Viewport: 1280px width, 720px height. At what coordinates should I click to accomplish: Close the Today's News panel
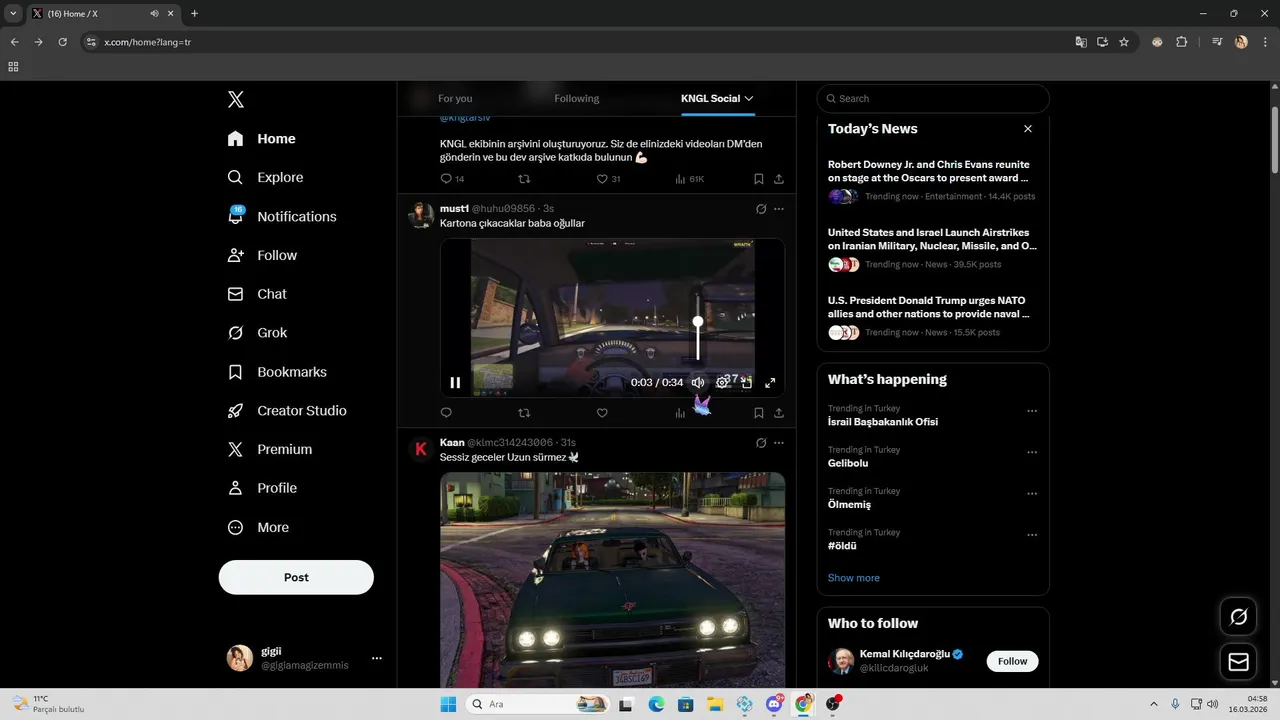1028,129
